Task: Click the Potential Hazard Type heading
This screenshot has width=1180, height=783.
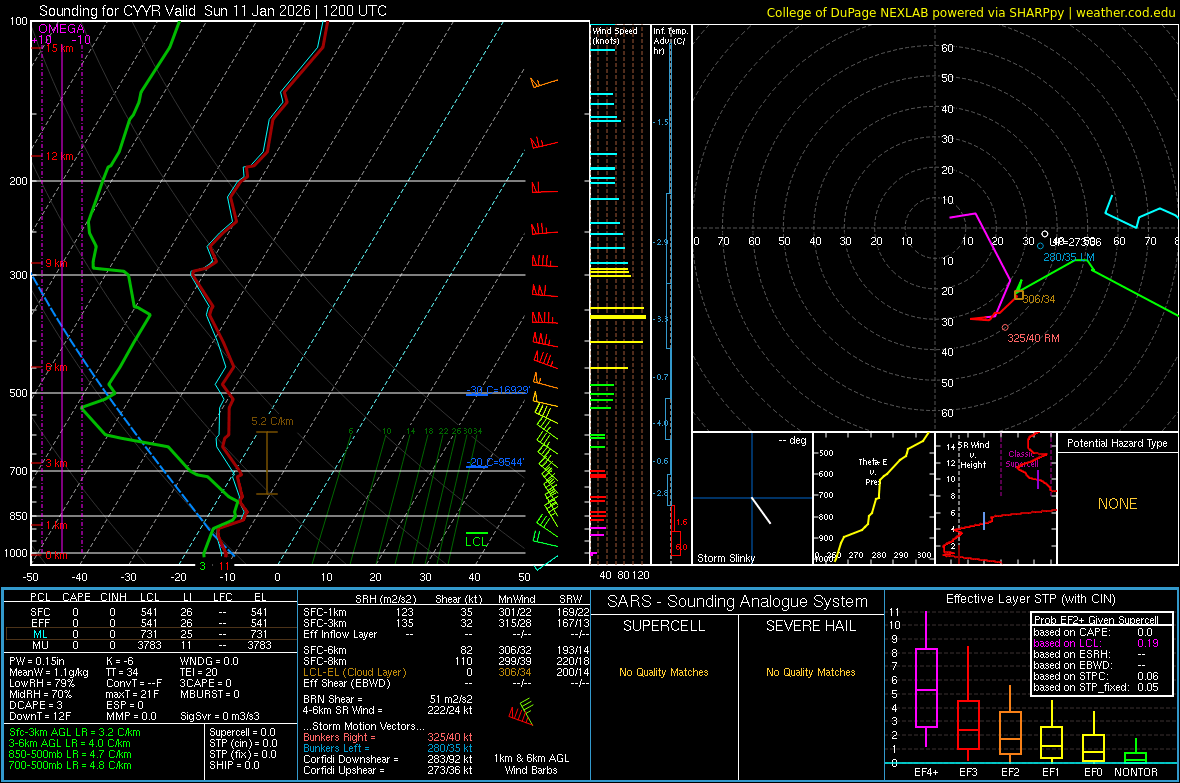Action: pyautogui.click(x=1117, y=443)
